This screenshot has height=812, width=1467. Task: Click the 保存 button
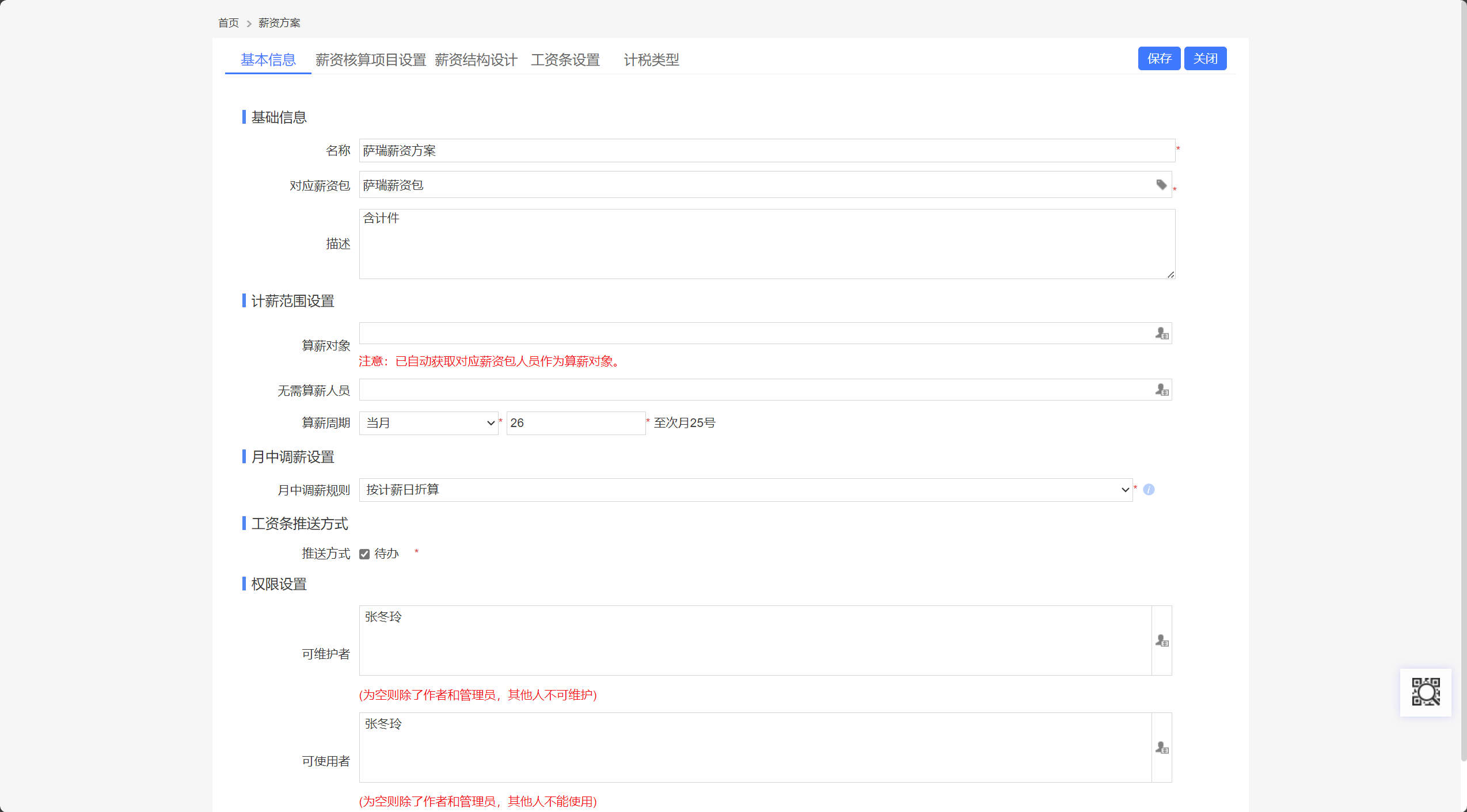pos(1158,59)
